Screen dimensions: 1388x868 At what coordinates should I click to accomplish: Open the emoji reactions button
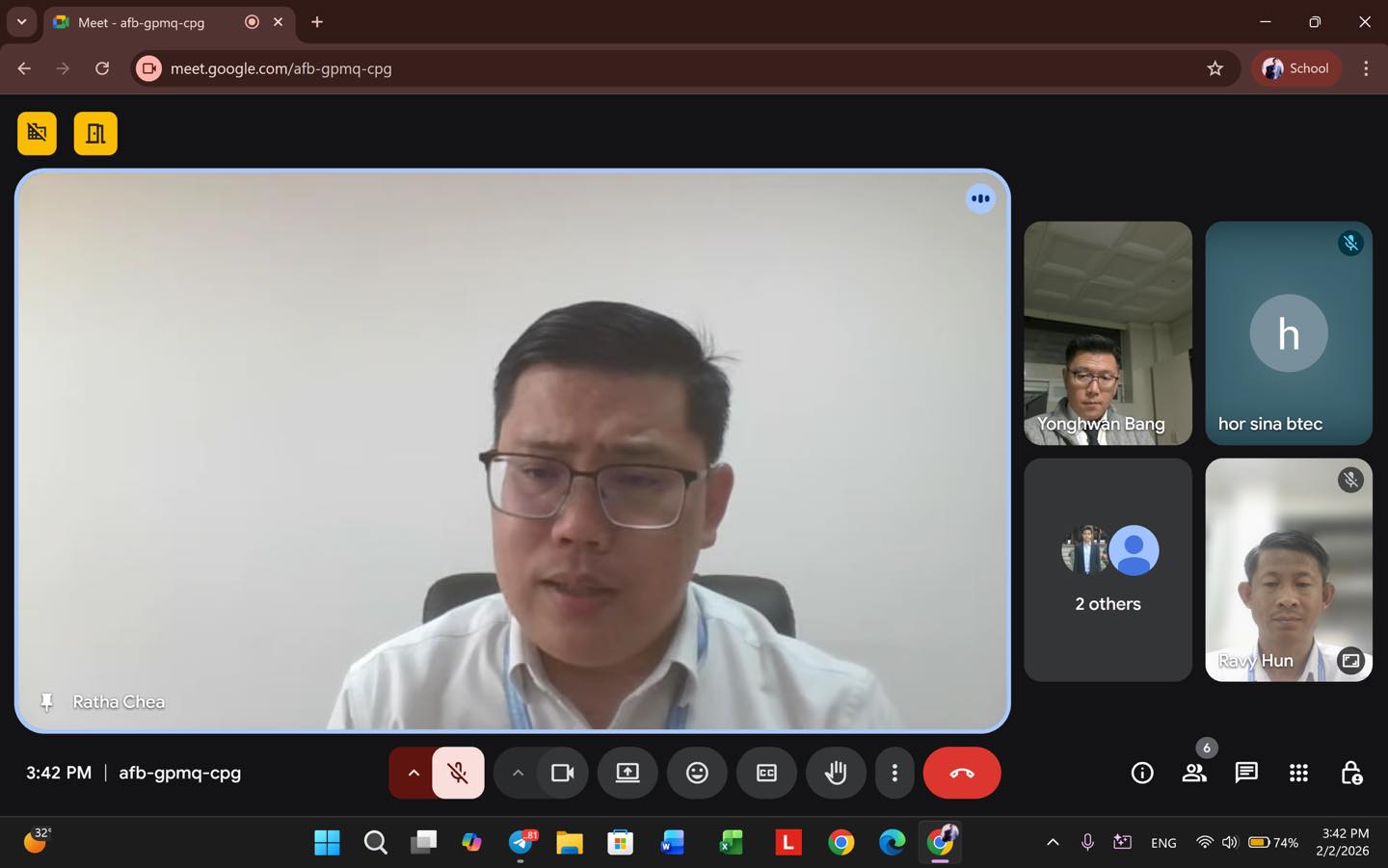697,773
